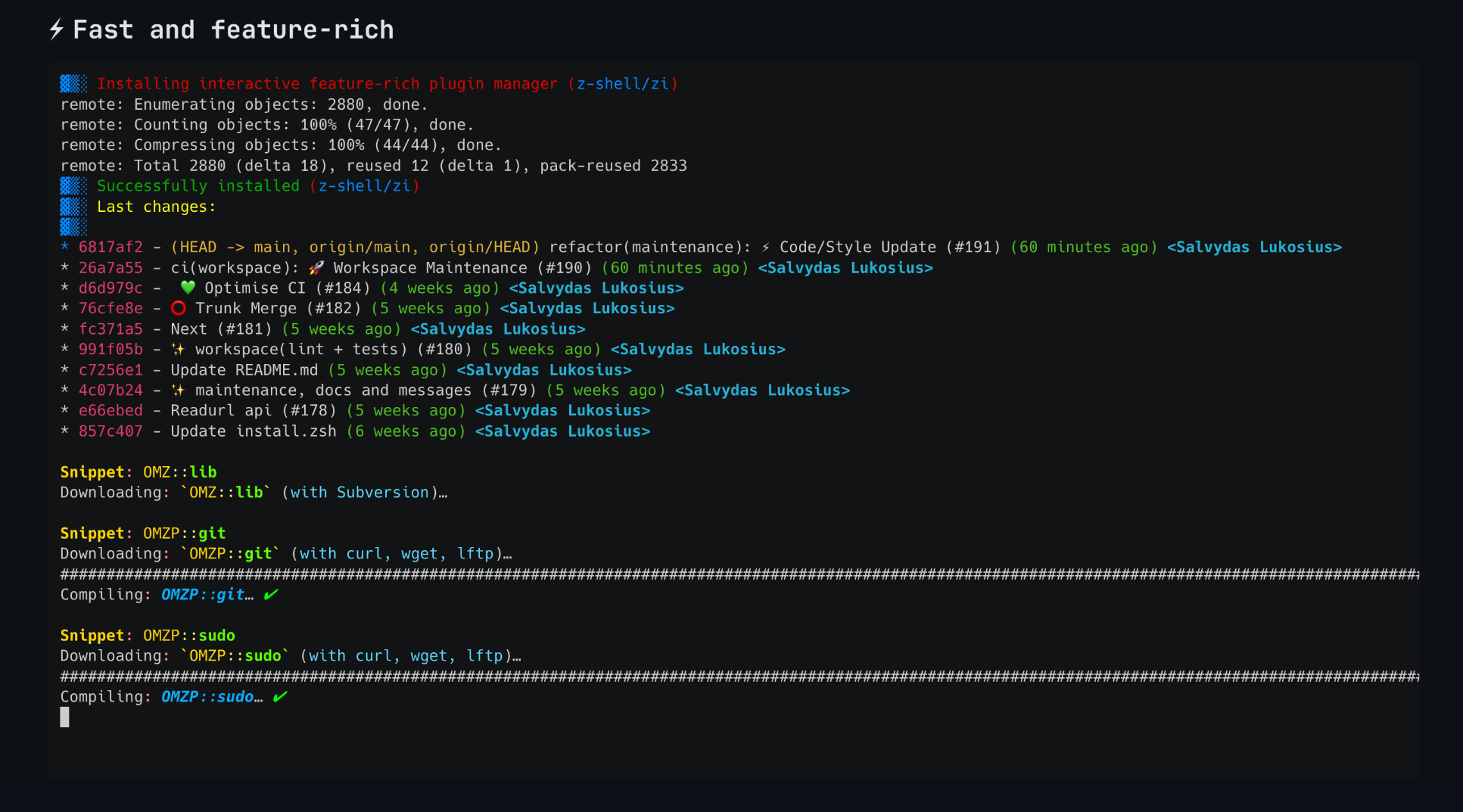The image size is (1463, 812).
Task: Click commit hash d6d979c
Action: point(111,288)
